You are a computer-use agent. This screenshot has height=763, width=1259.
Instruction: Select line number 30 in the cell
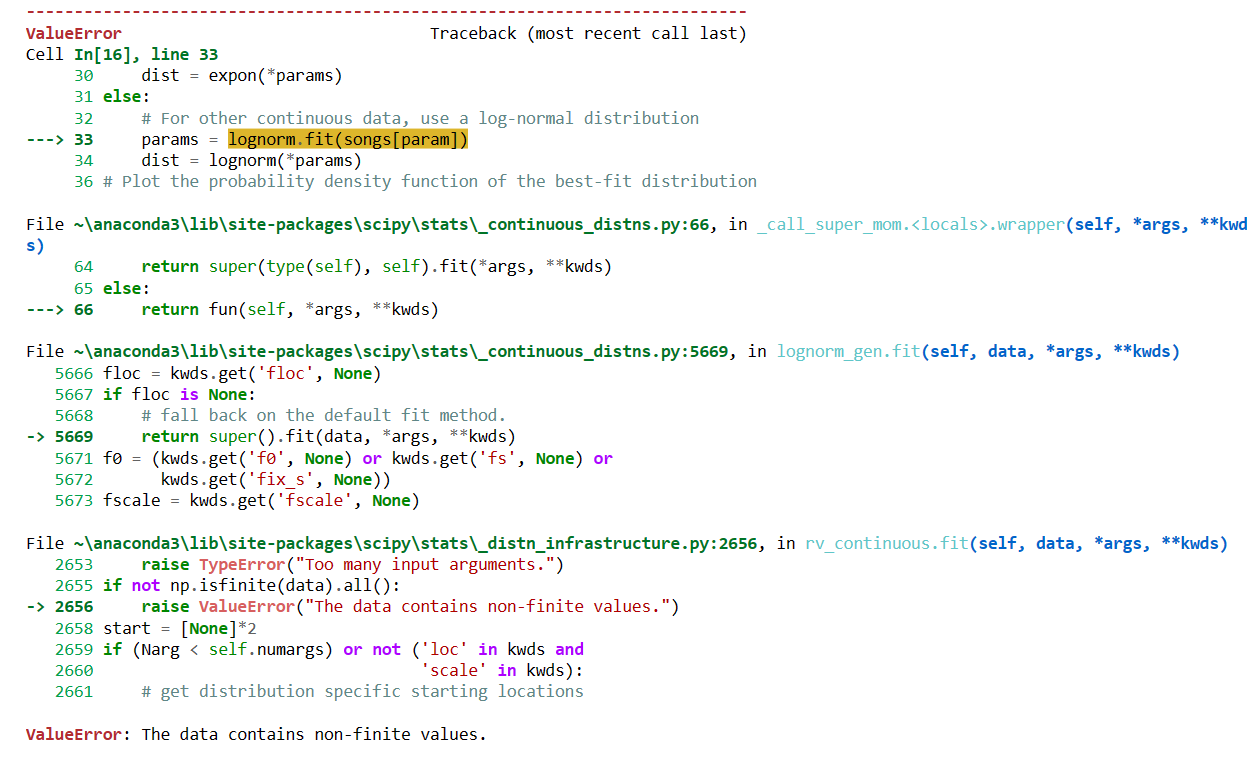point(84,75)
